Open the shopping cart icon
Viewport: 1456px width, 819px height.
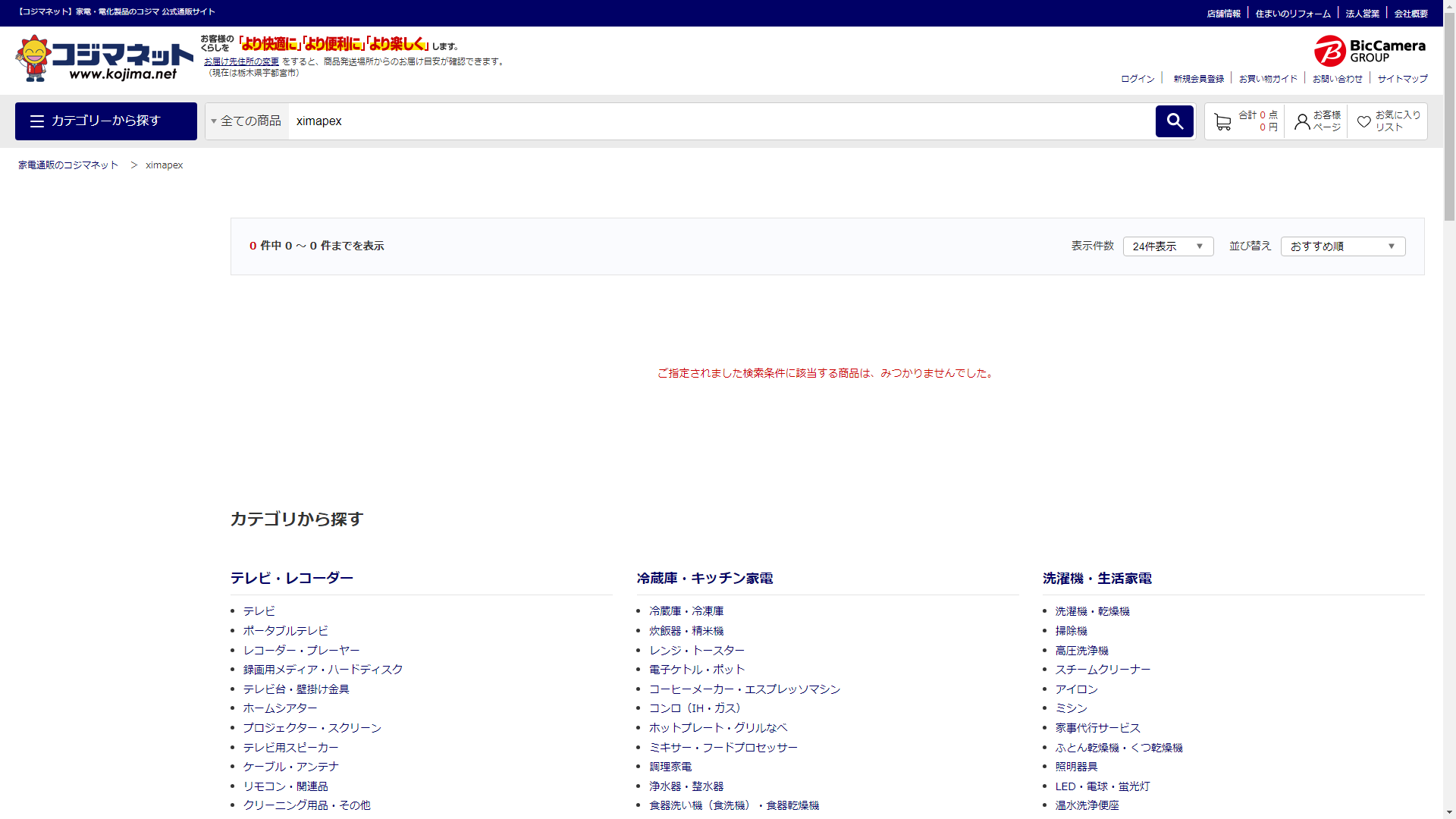click(1222, 122)
